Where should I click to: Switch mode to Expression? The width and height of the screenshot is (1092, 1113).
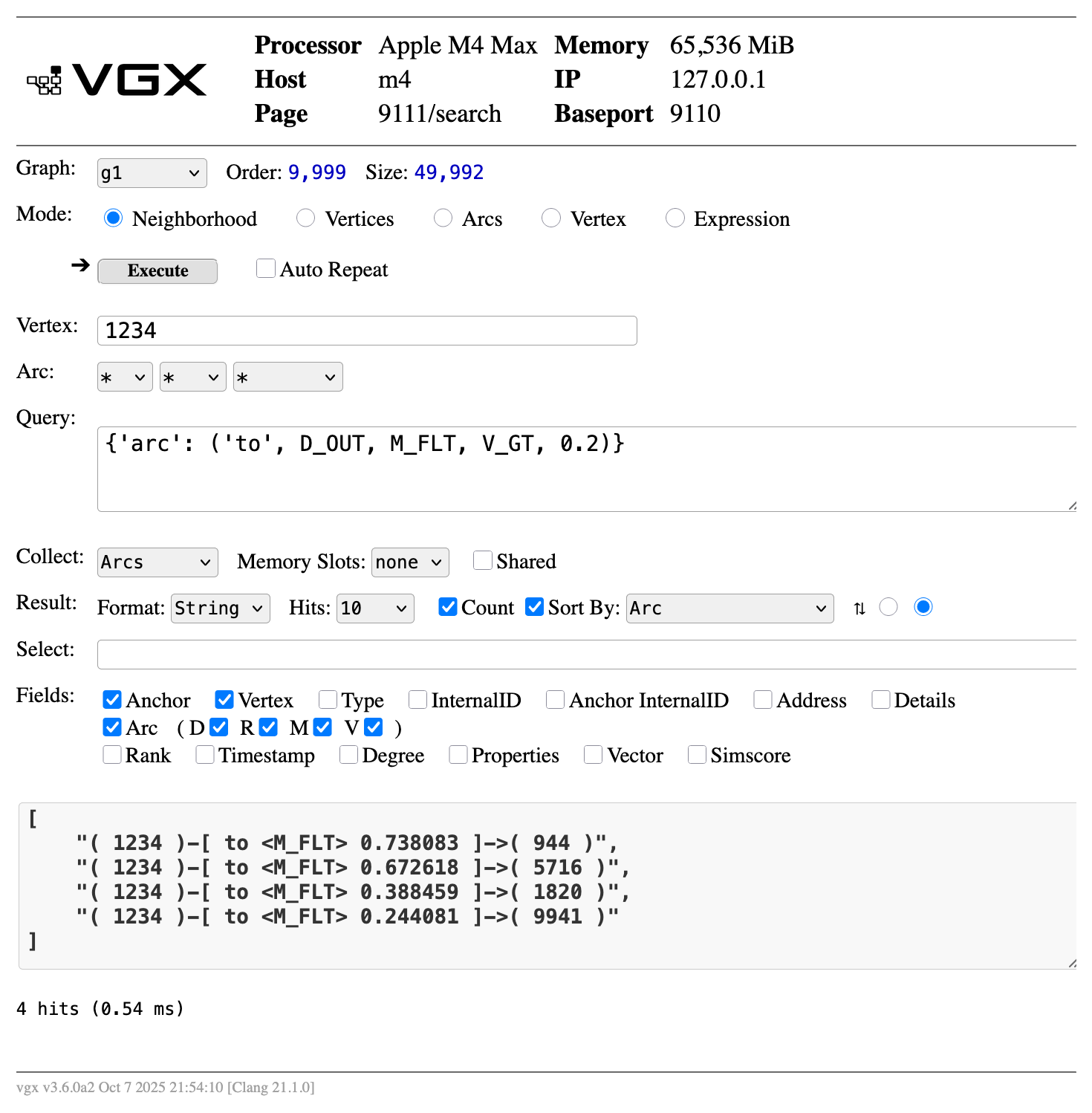[x=675, y=218]
